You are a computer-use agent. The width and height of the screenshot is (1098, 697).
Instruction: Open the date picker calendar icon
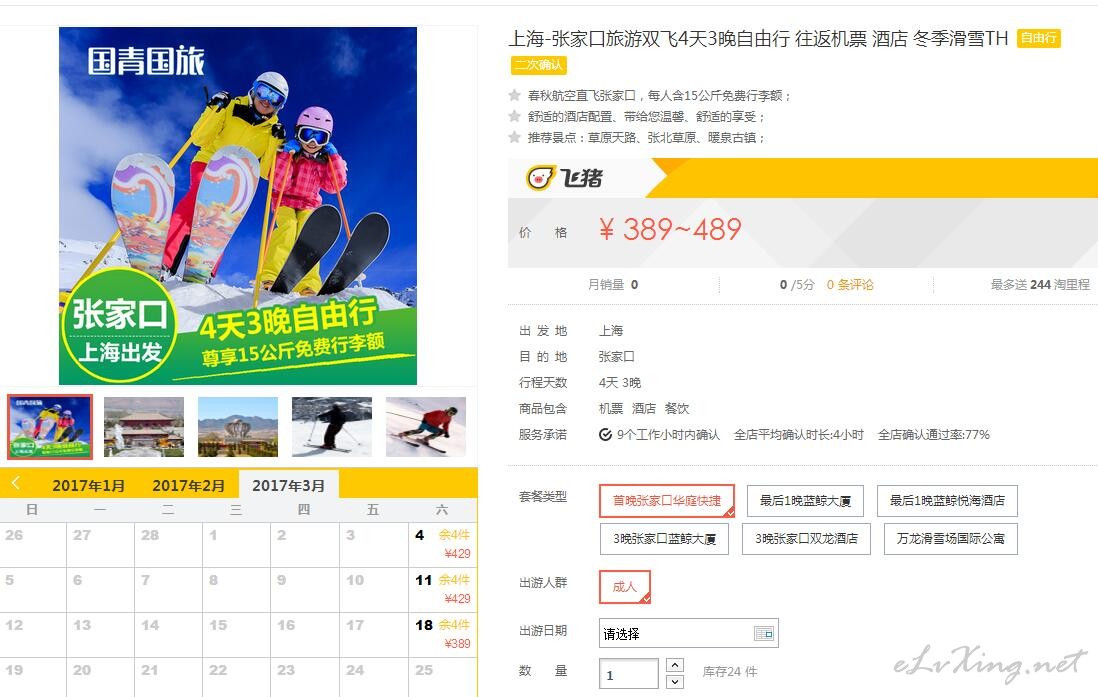pos(764,633)
